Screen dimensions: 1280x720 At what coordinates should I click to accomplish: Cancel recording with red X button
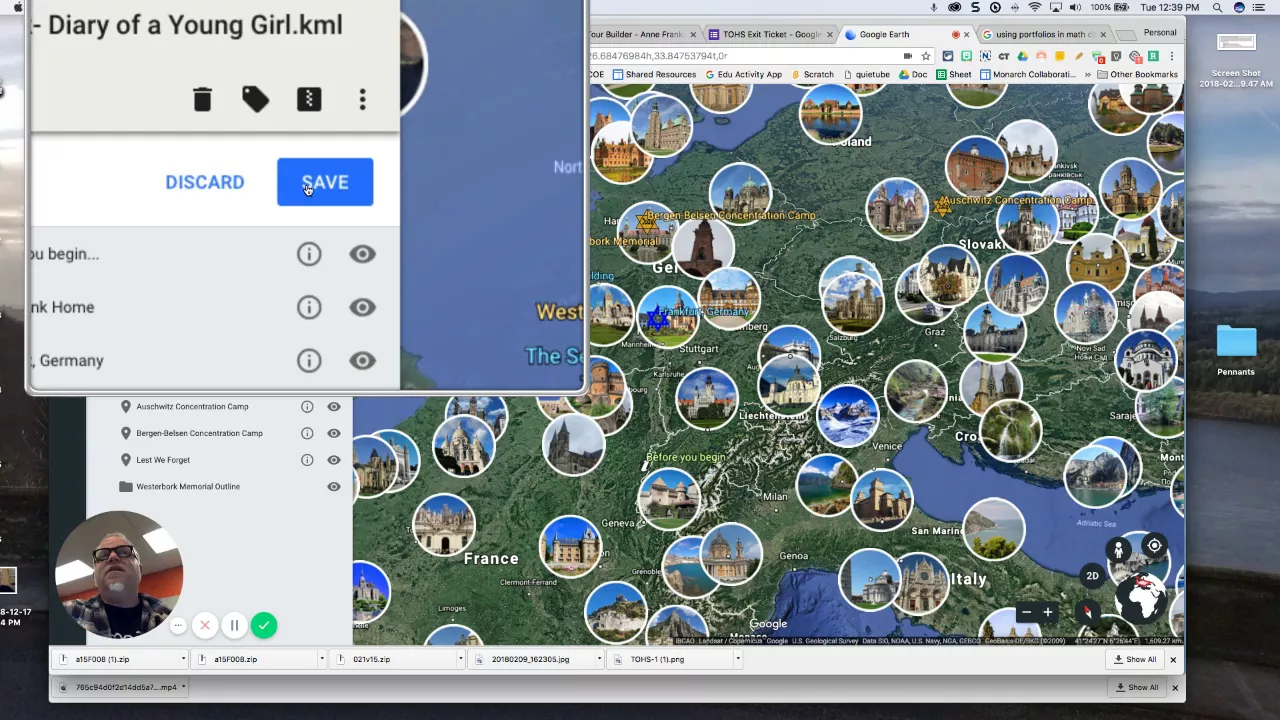[205, 626]
